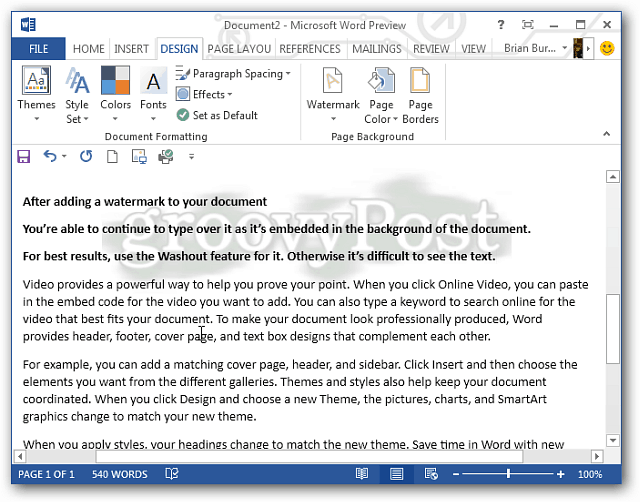This screenshot has height=502, width=640.
Task: Switch to the MAILINGS tab
Action: click(377, 49)
